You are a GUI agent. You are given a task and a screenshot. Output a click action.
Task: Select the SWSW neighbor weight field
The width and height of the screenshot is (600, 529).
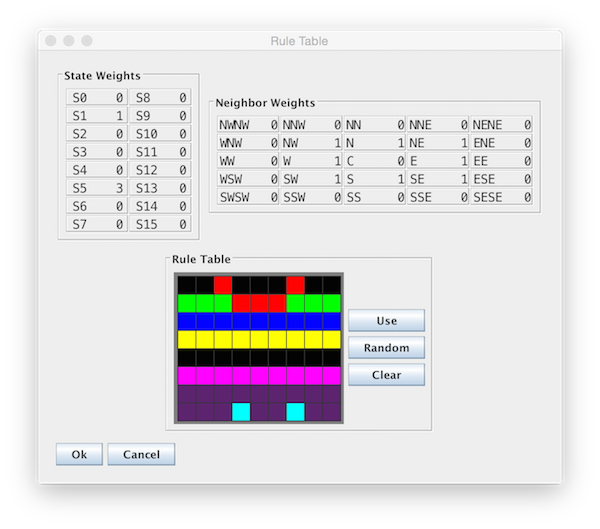(248, 197)
